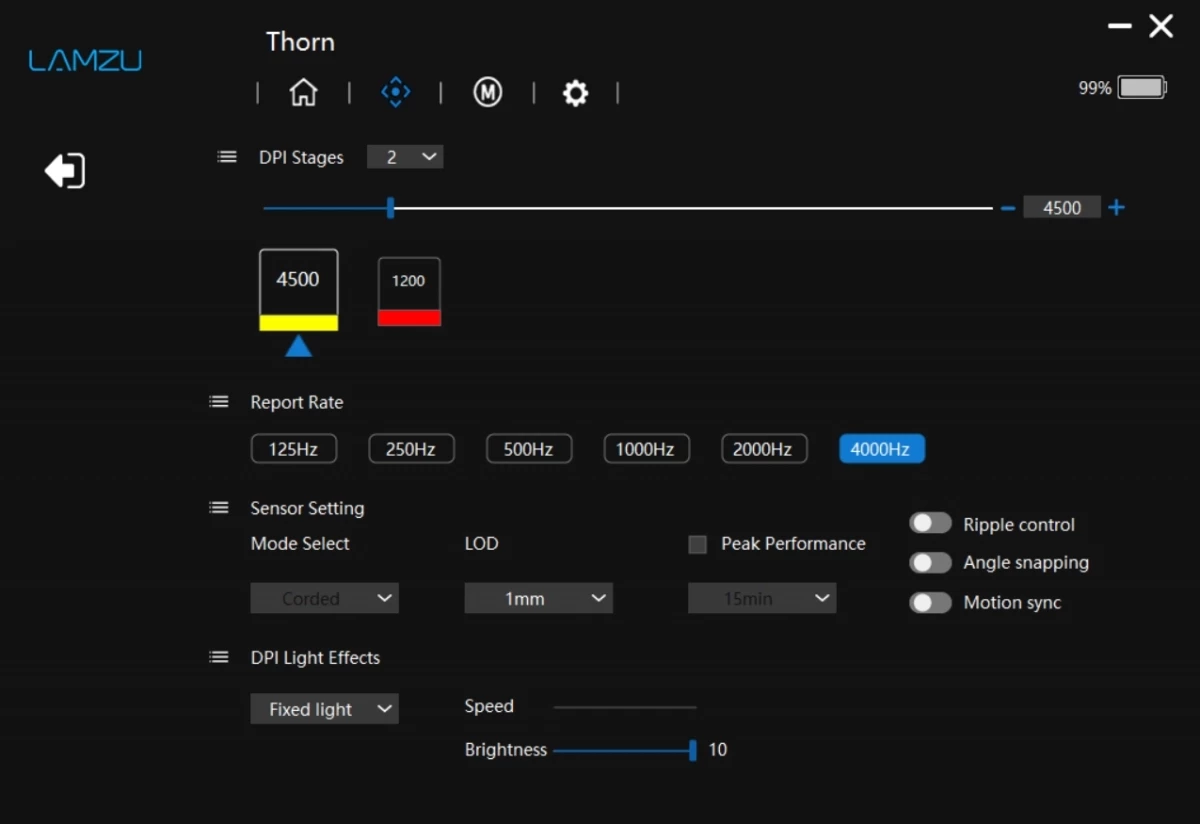1200x824 pixels.
Task: Minimize the Lamzu window
Action: pos(1120,27)
